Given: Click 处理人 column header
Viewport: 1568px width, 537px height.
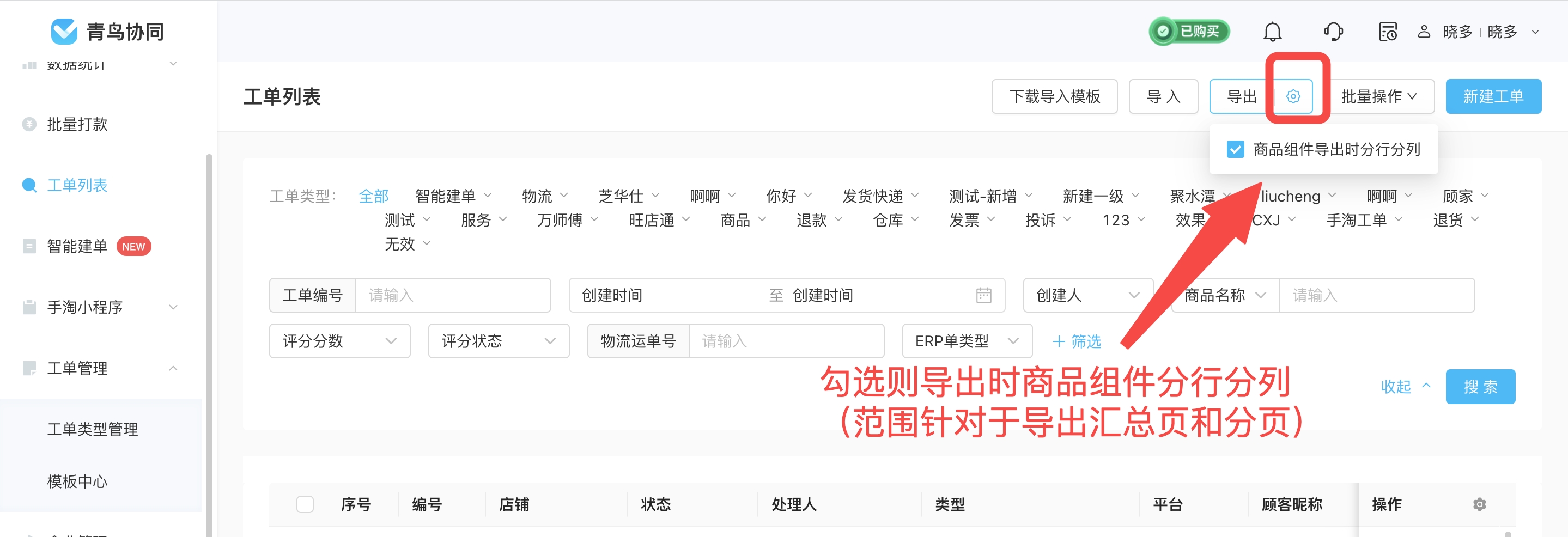Looking at the screenshot, I should (x=794, y=504).
